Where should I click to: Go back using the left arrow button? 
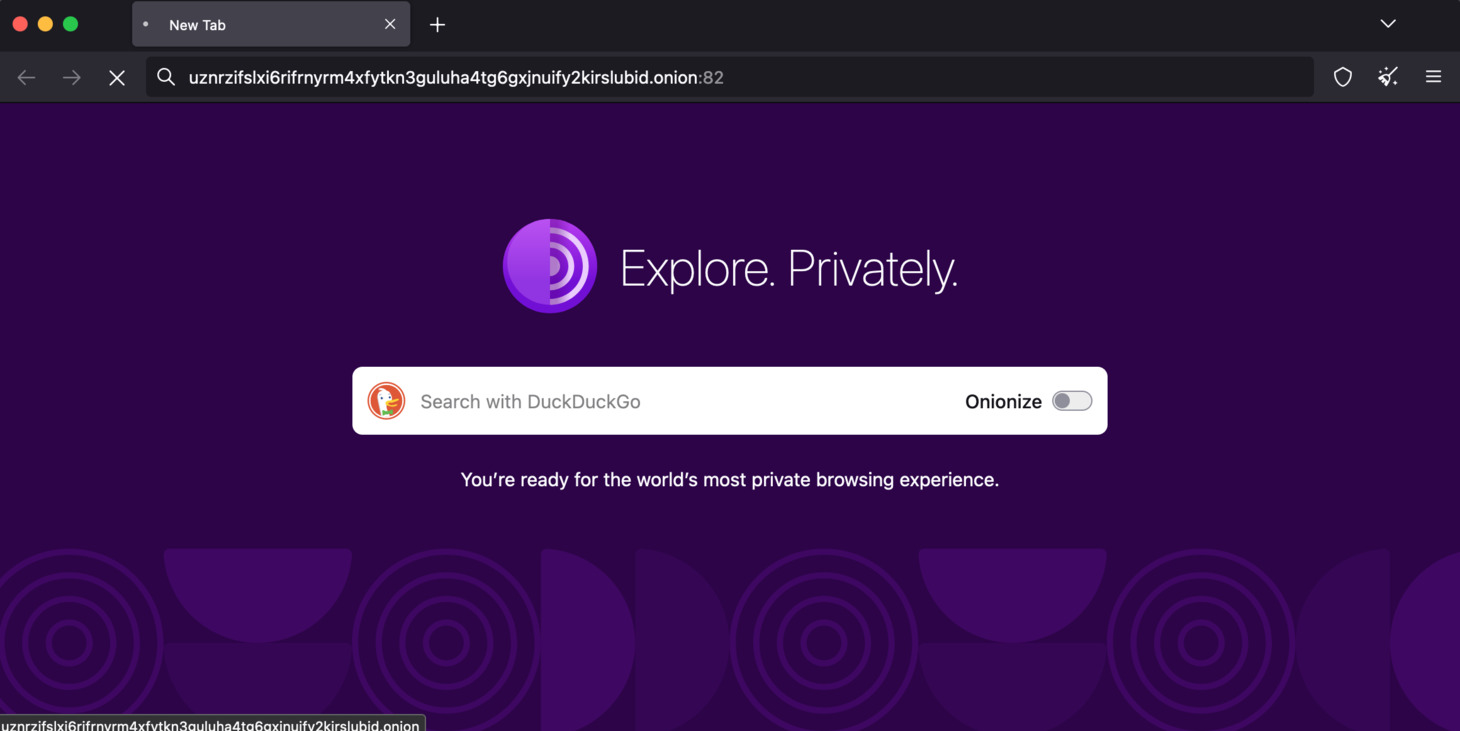pyautogui.click(x=26, y=77)
